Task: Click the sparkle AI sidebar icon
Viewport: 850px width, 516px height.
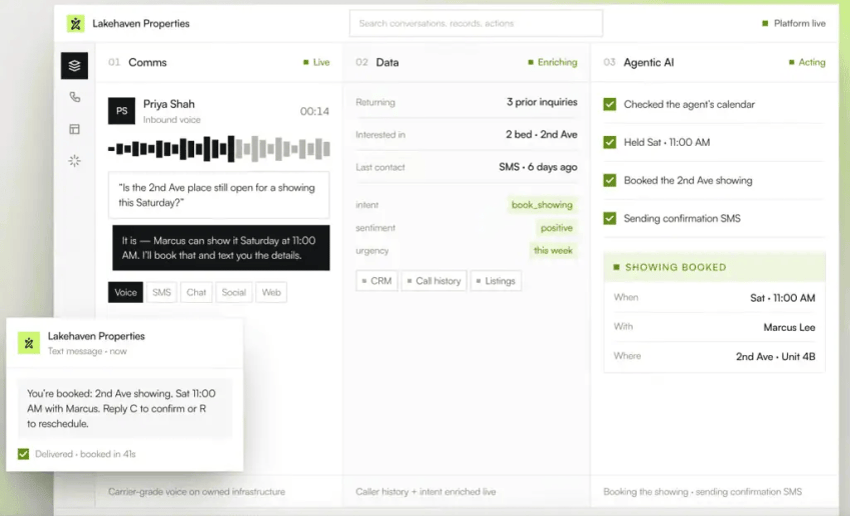Action: coord(74,160)
